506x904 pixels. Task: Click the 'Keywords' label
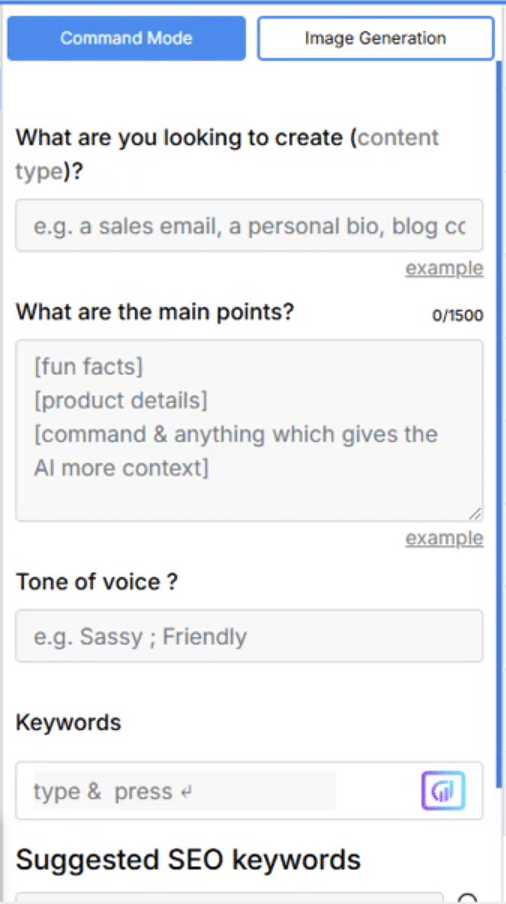click(x=68, y=722)
